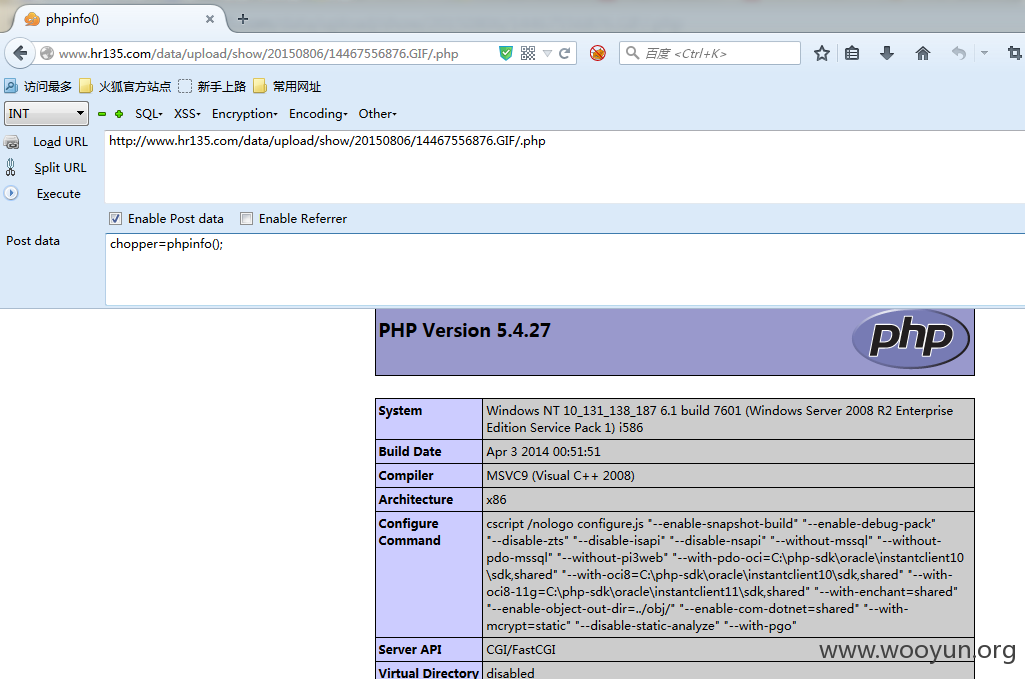The image size is (1025, 679).
Task: Click the PHP logo image
Action: coord(911,339)
